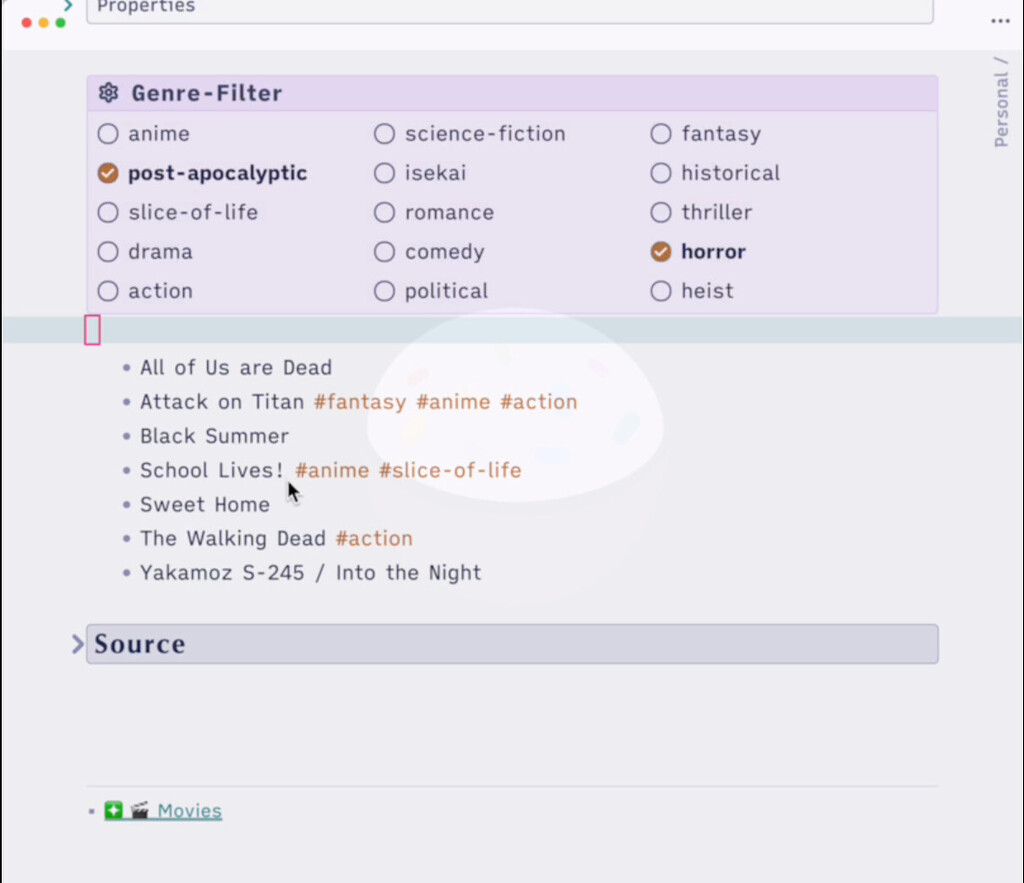This screenshot has height=883, width=1024.
Task: Select the heist genre option
Action: click(x=660, y=290)
